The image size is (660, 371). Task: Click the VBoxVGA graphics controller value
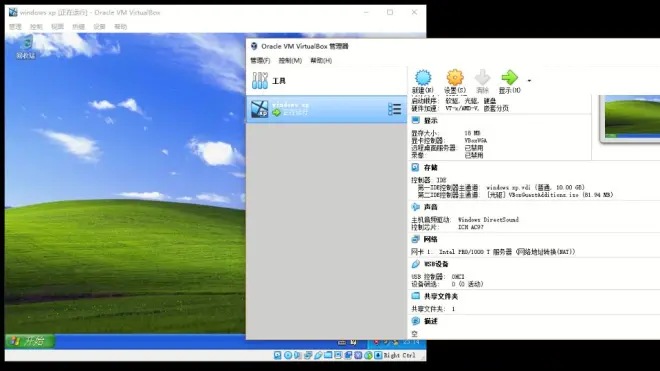476,141
